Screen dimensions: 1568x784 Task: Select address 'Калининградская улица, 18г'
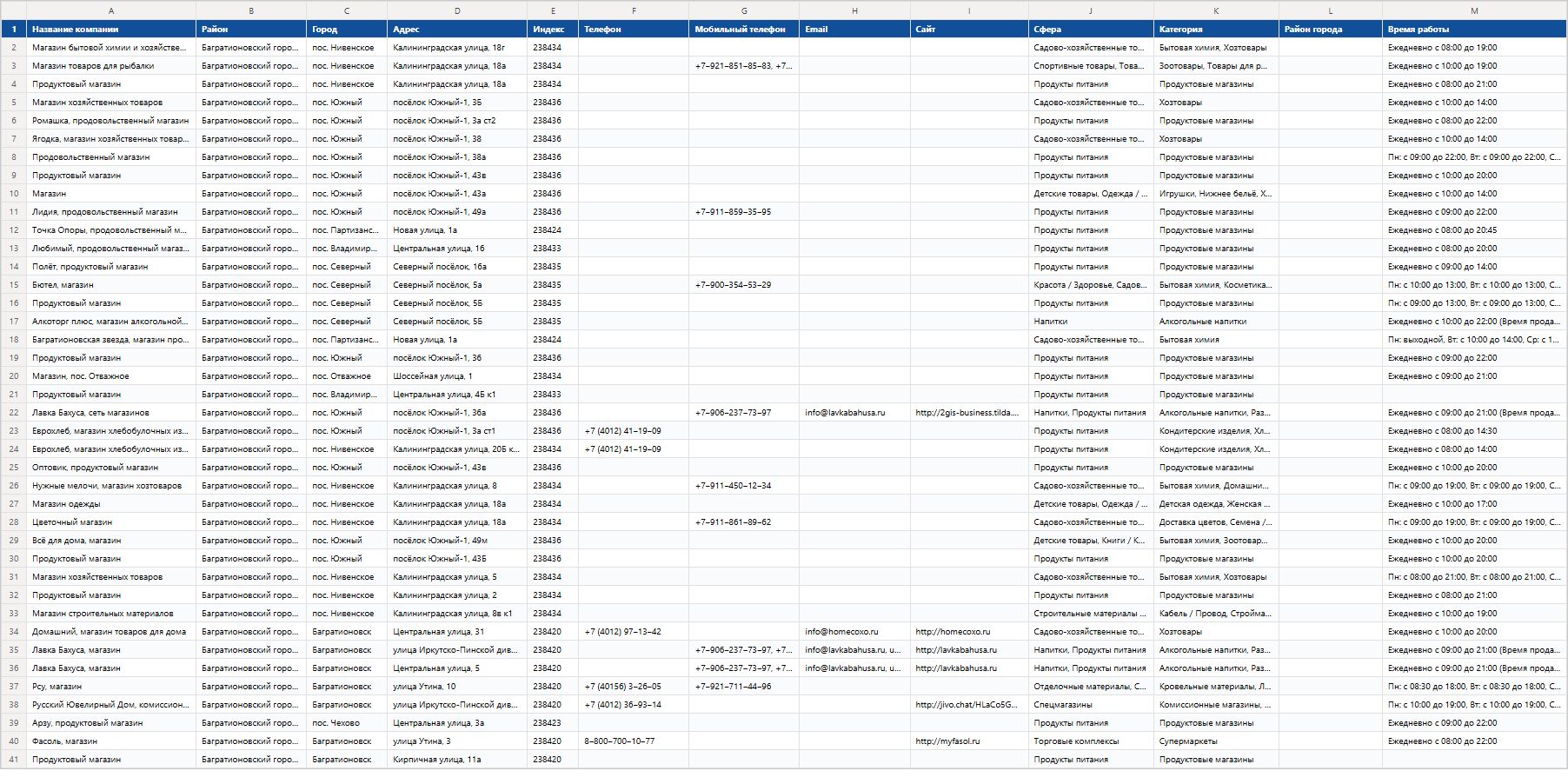(x=457, y=48)
